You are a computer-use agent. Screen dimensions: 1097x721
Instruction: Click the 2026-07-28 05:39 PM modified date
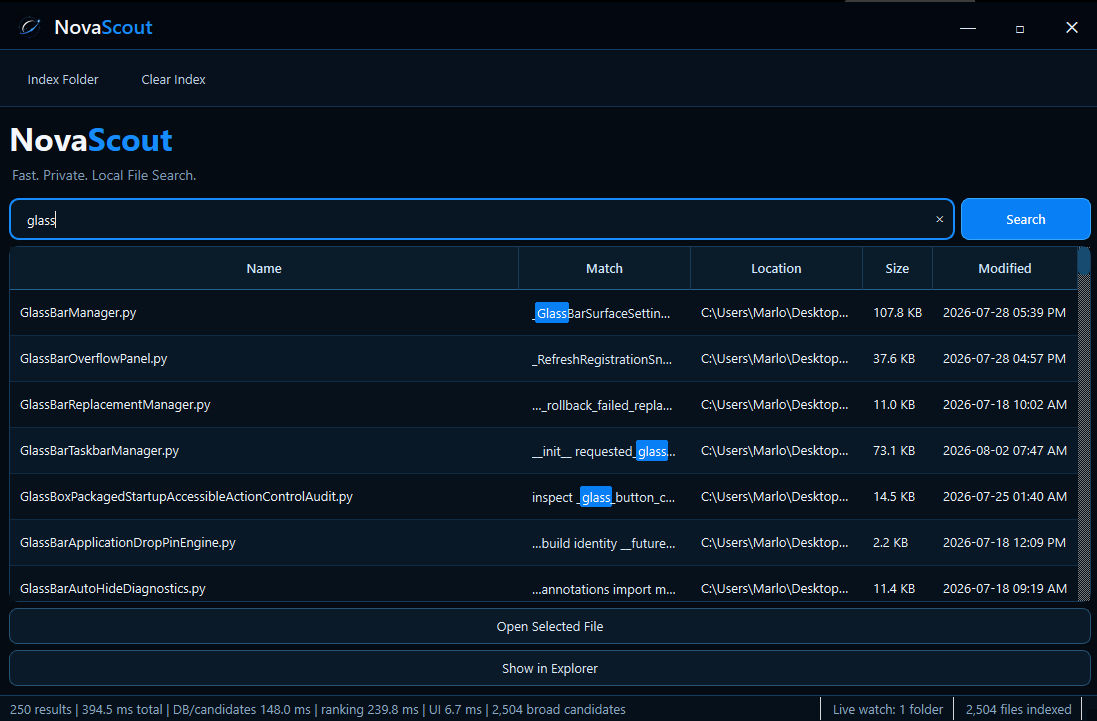[x=1005, y=313]
